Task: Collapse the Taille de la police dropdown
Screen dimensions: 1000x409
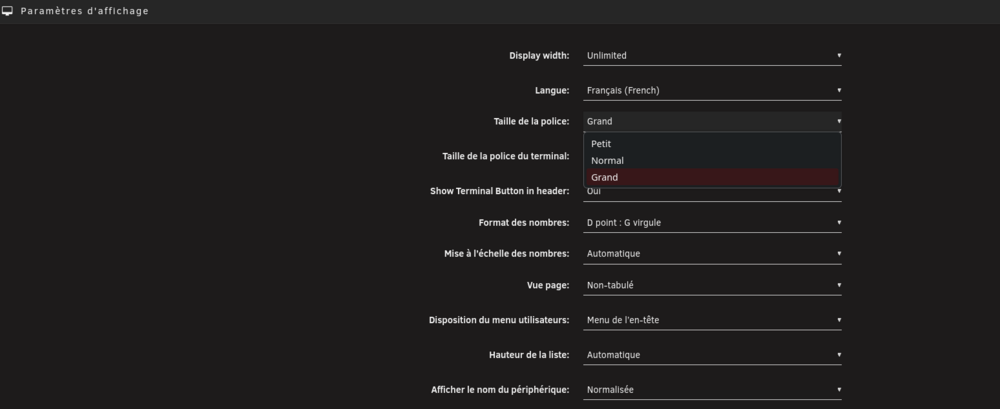Action: point(712,121)
